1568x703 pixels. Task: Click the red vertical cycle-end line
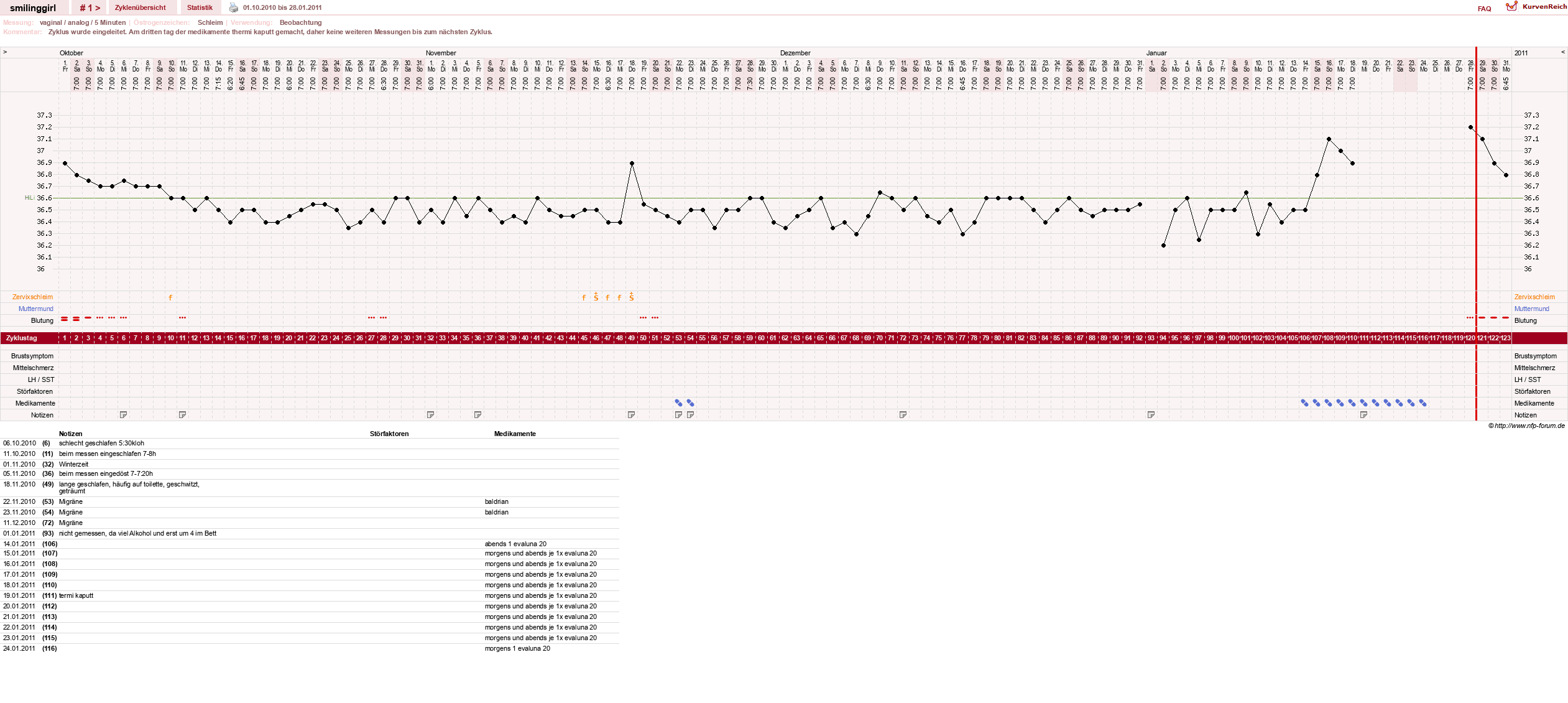click(1476, 233)
